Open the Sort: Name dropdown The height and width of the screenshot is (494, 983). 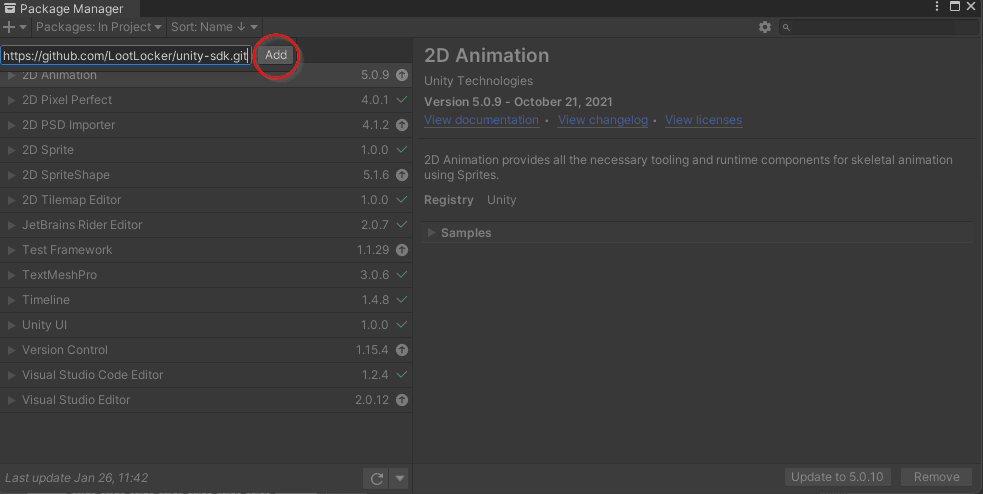214,27
